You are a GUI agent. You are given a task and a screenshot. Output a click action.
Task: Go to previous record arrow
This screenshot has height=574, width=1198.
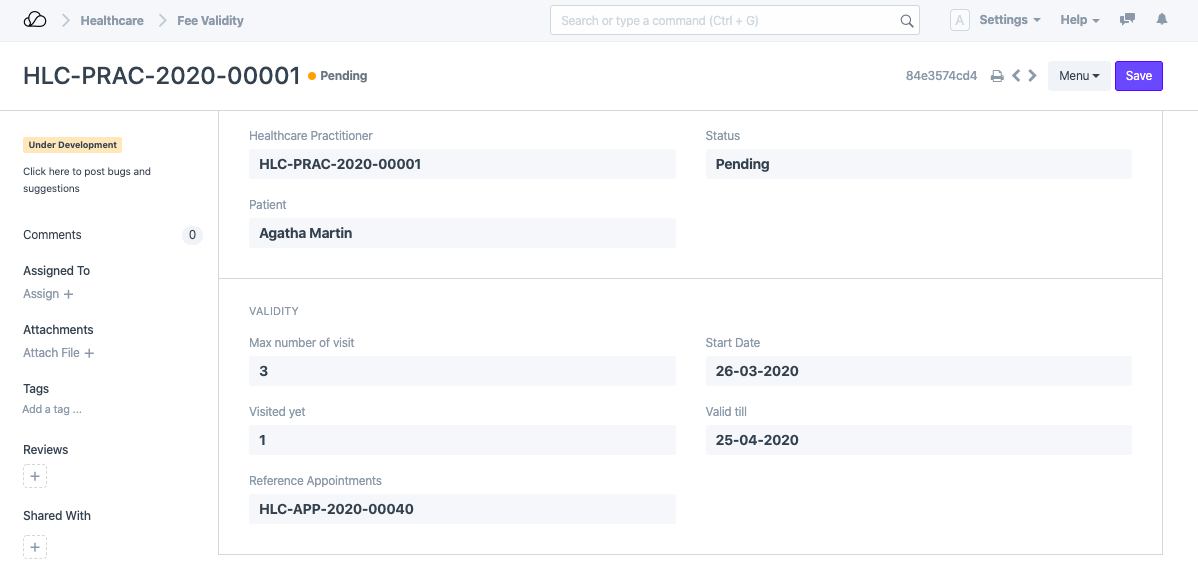[x=1016, y=76]
